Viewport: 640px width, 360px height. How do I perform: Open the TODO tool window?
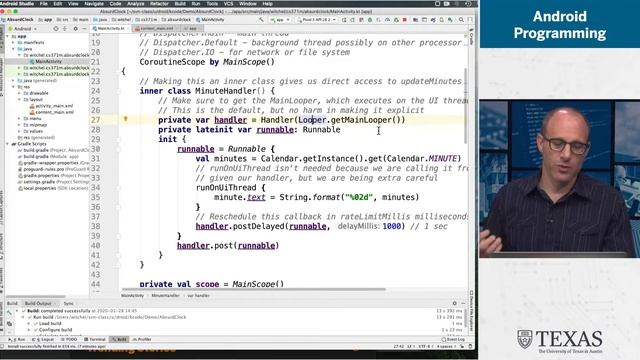(x=69, y=339)
